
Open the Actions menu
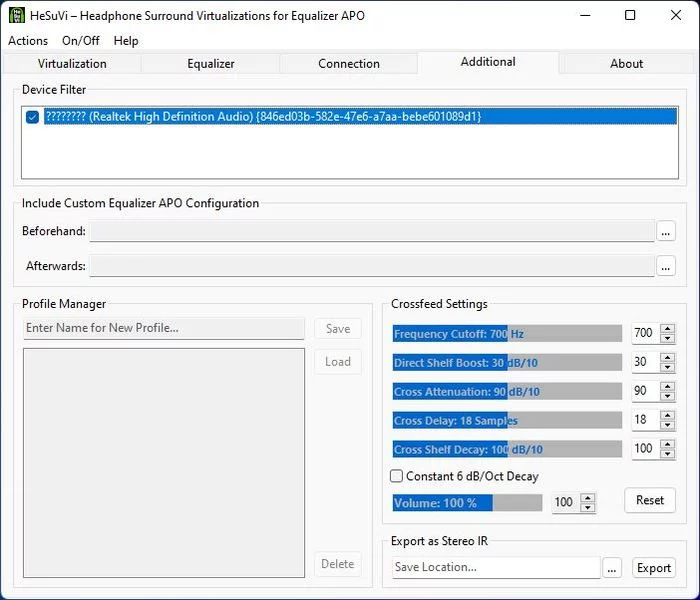[x=28, y=41]
